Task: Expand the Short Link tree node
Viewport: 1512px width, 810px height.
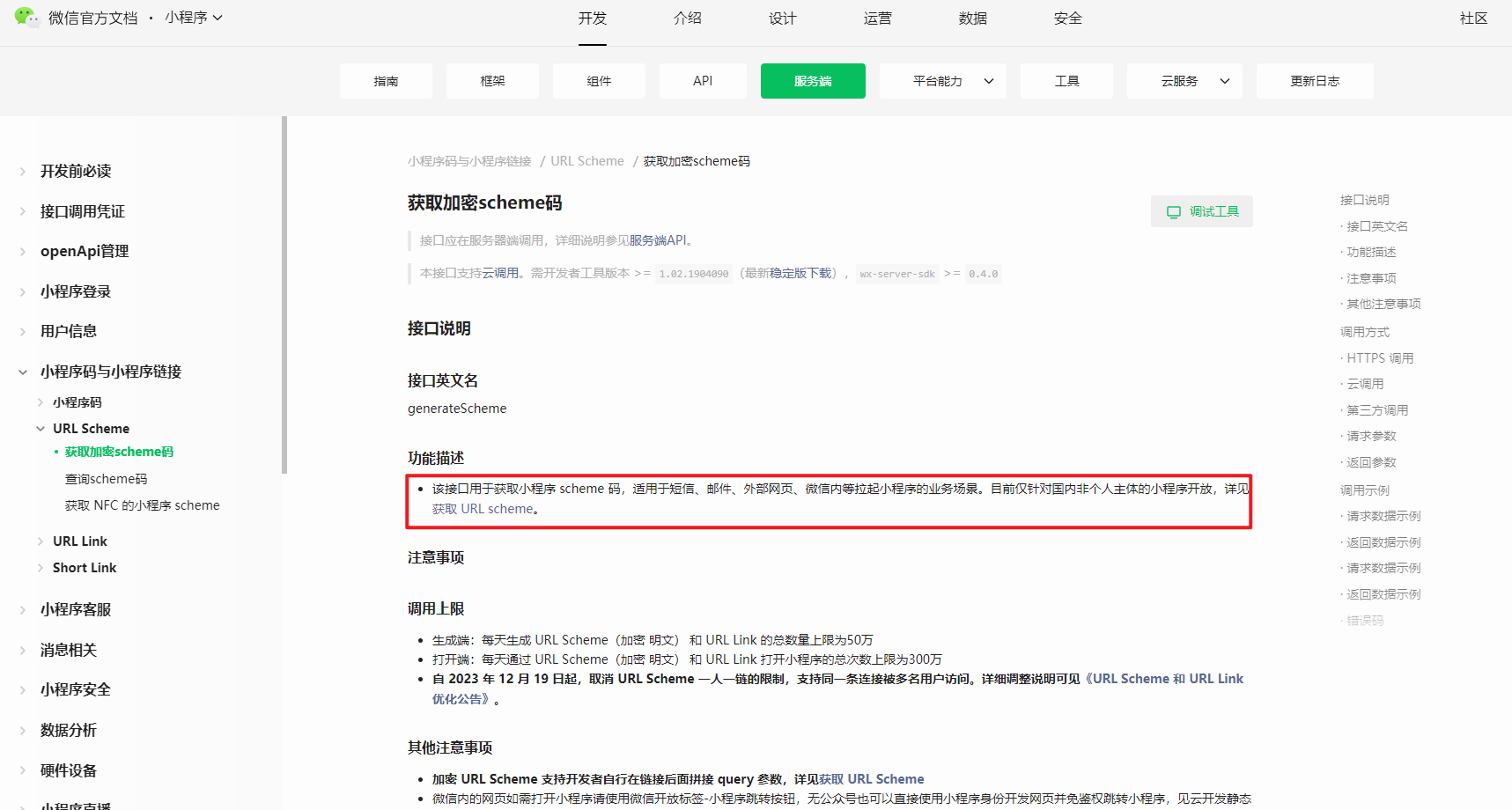Action: [x=85, y=568]
